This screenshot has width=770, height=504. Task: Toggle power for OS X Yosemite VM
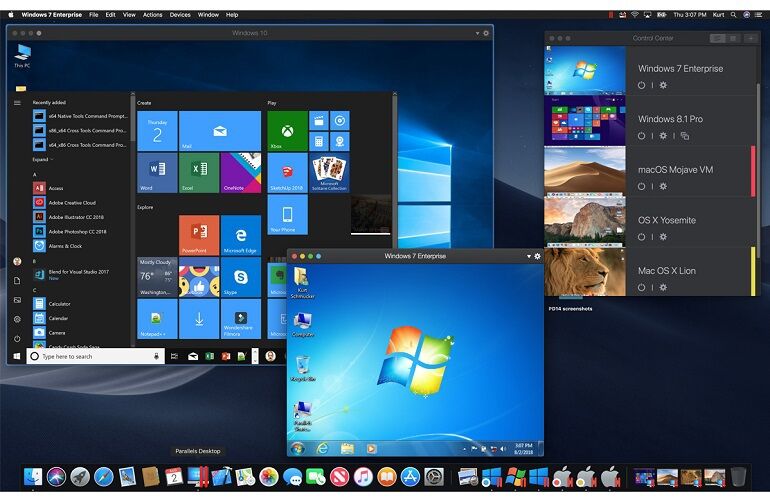point(641,237)
